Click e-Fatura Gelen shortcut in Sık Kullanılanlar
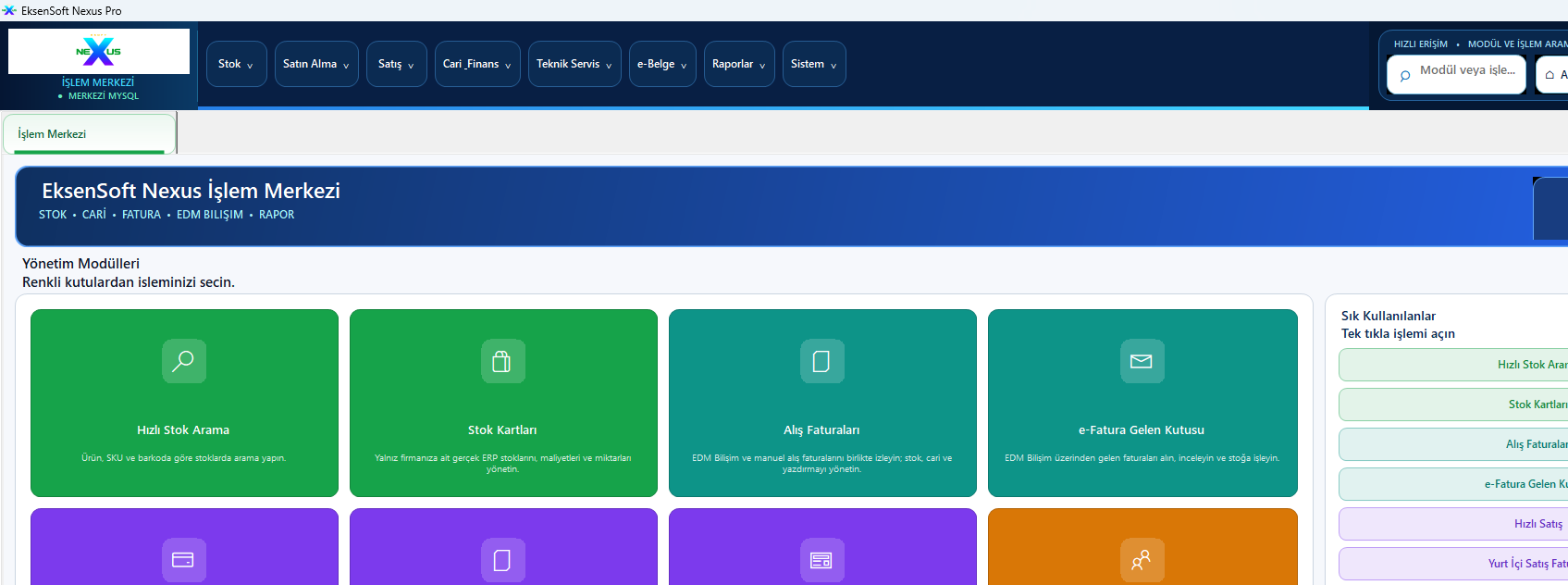The width and height of the screenshot is (1568, 585). tap(1453, 484)
